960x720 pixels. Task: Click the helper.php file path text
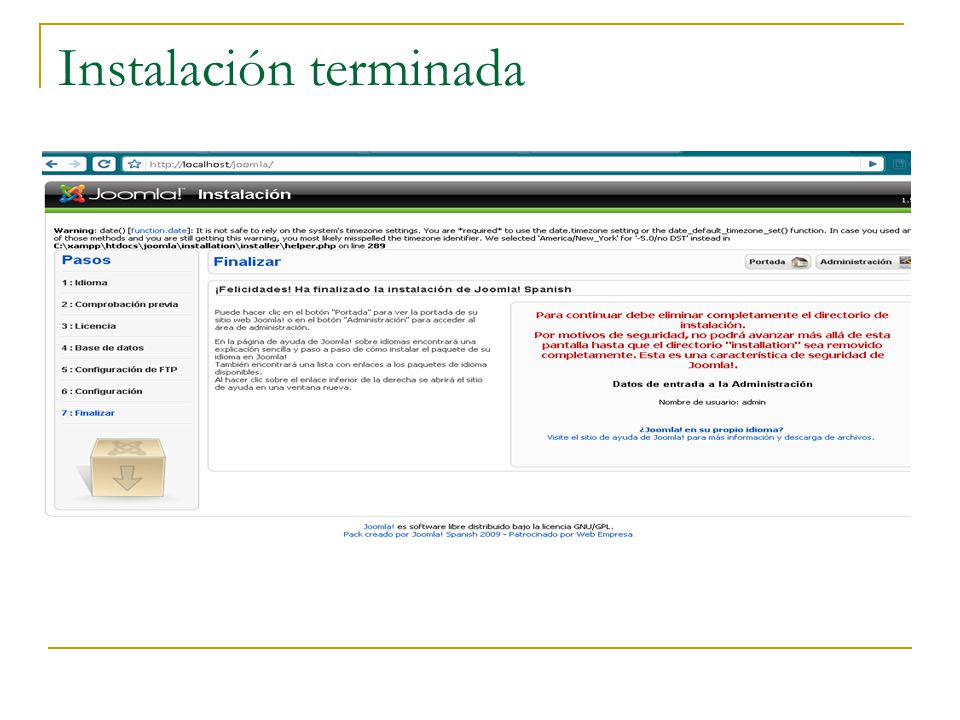(195, 246)
